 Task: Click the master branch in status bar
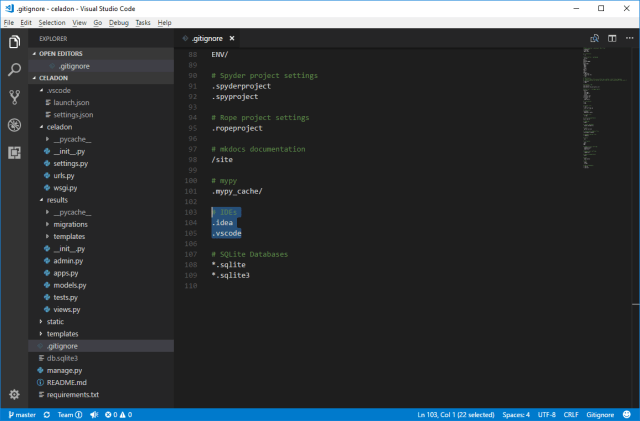tap(21, 414)
